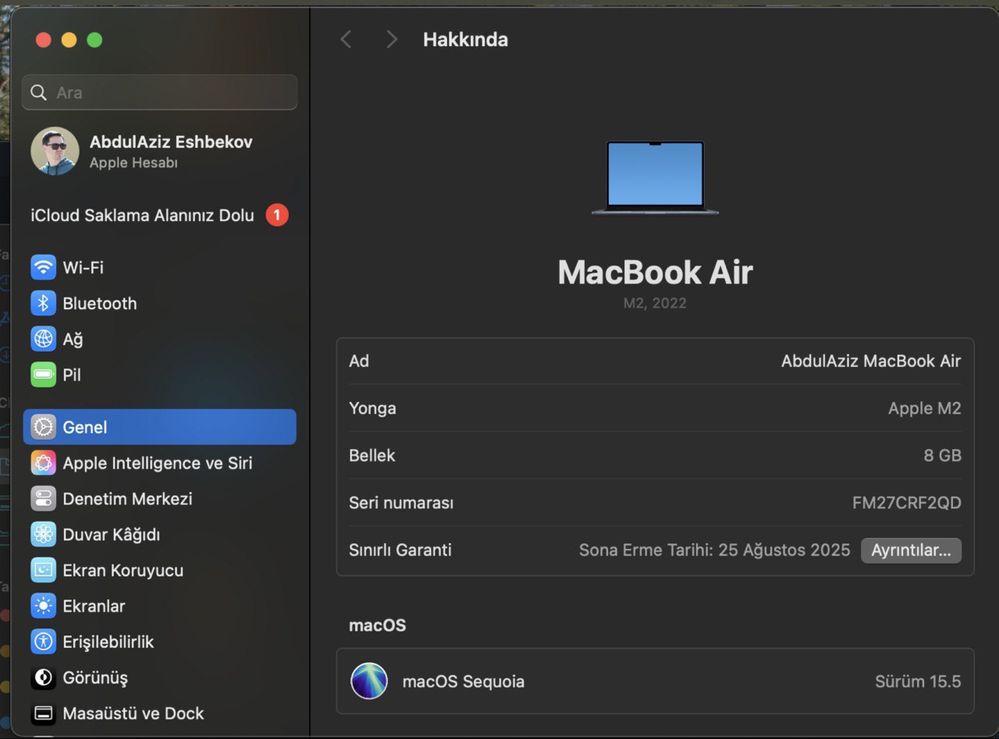The image size is (999, 739).
Task: Click the Bellek row label
Action: (371, 456)
